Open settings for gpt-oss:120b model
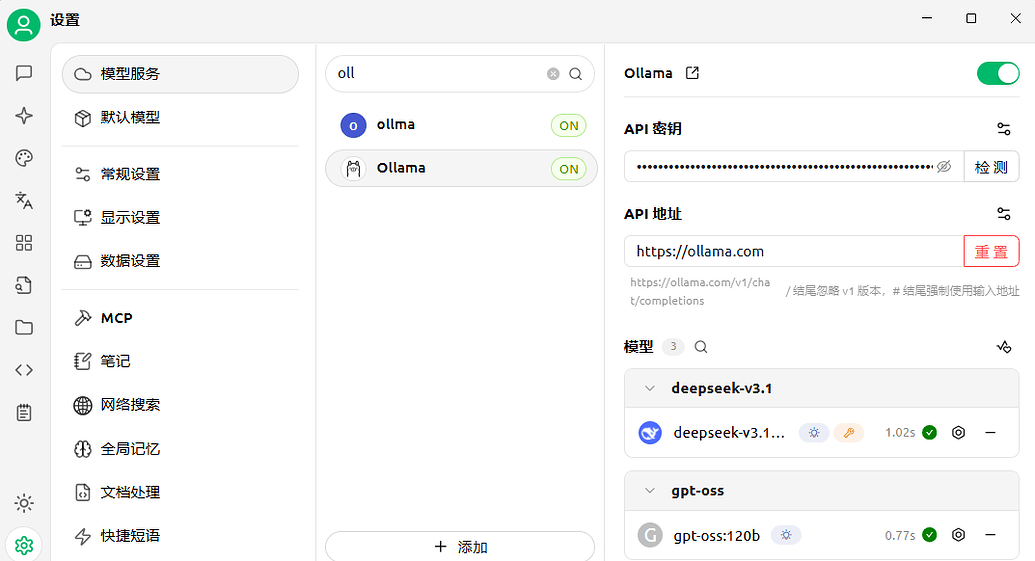1035x561 pixels. click(x=958, y=535)
